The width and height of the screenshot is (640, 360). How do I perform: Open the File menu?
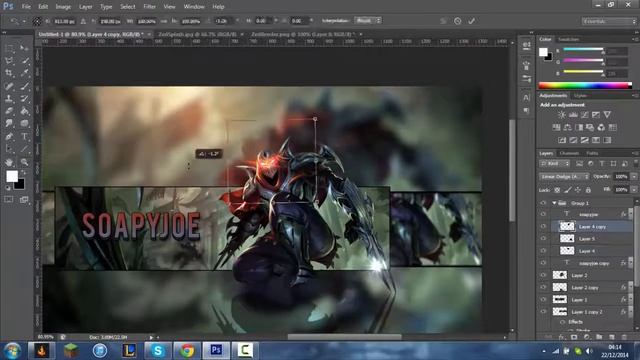(x=26, y=7)
